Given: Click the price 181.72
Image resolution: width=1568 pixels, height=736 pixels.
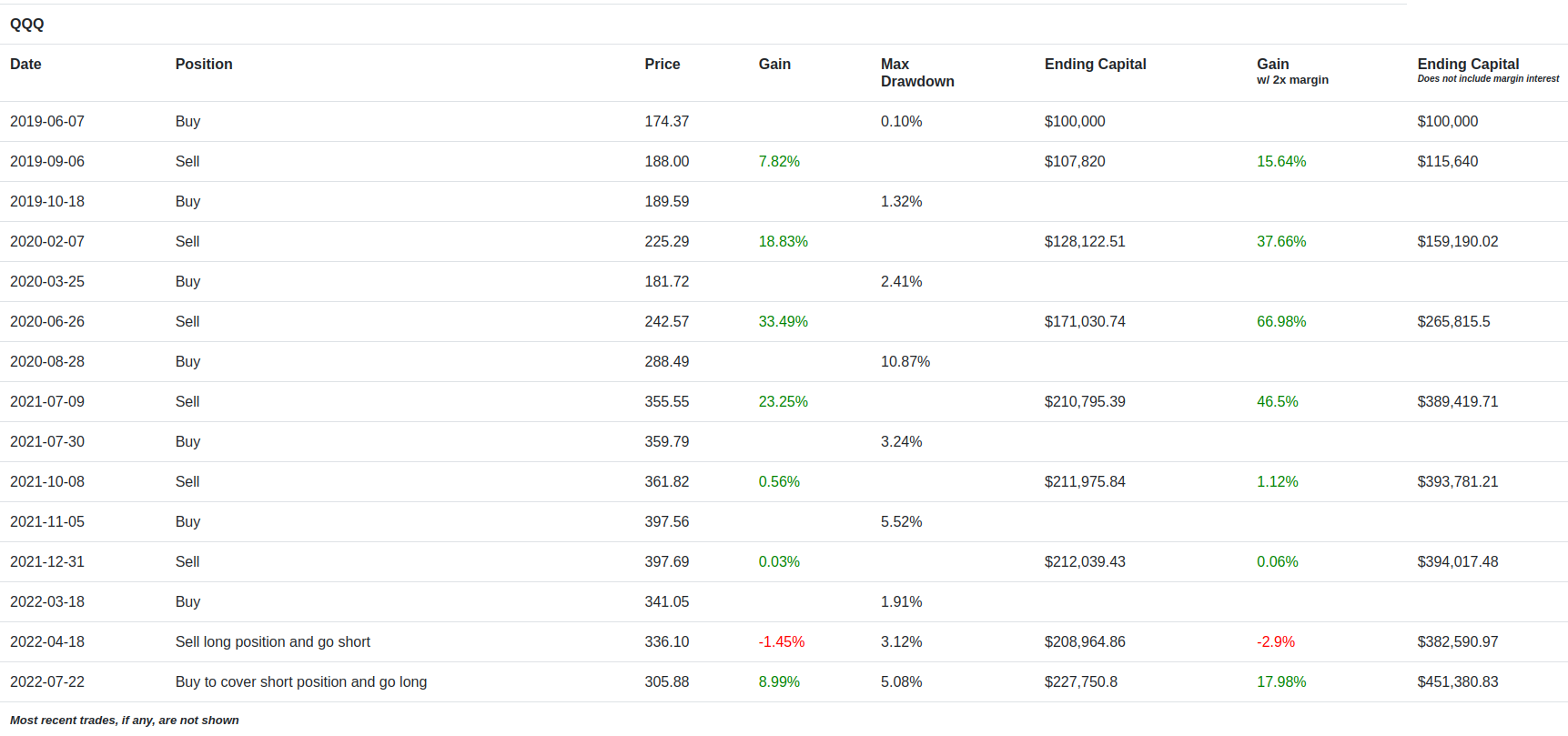Looking at the screenshot, I should [x=667, y=282].
